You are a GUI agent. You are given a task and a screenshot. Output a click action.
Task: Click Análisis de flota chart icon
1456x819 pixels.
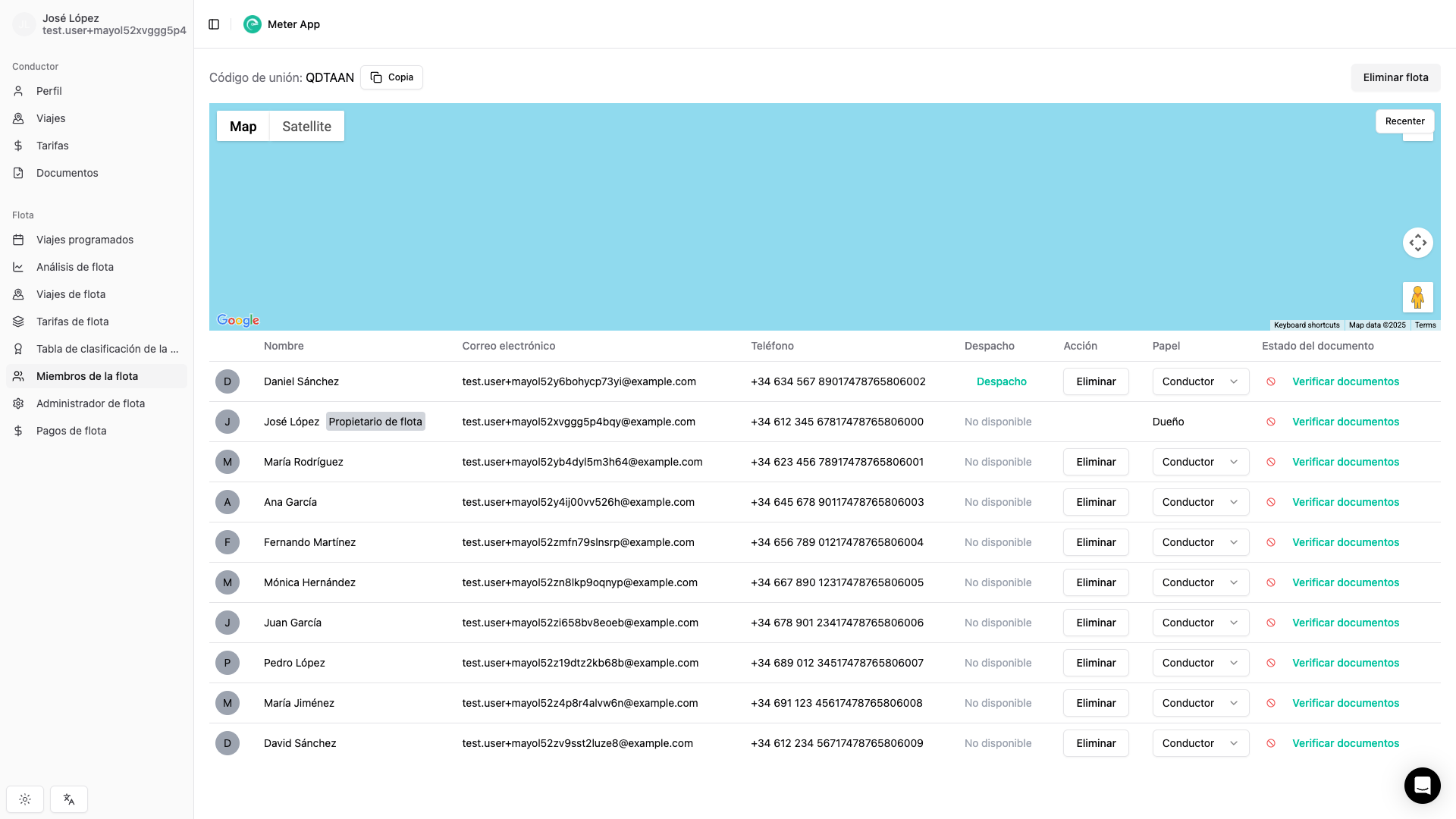pos(19,267)
